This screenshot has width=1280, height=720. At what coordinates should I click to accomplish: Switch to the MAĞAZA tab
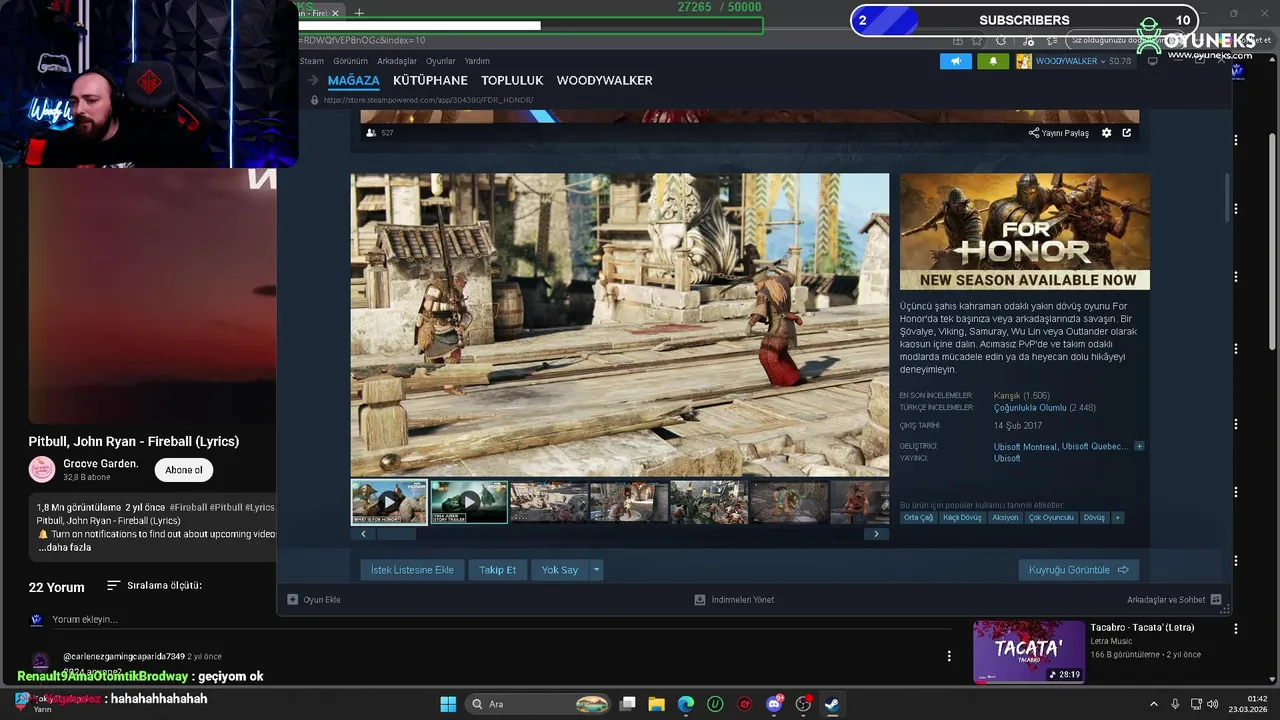point(354,80)
